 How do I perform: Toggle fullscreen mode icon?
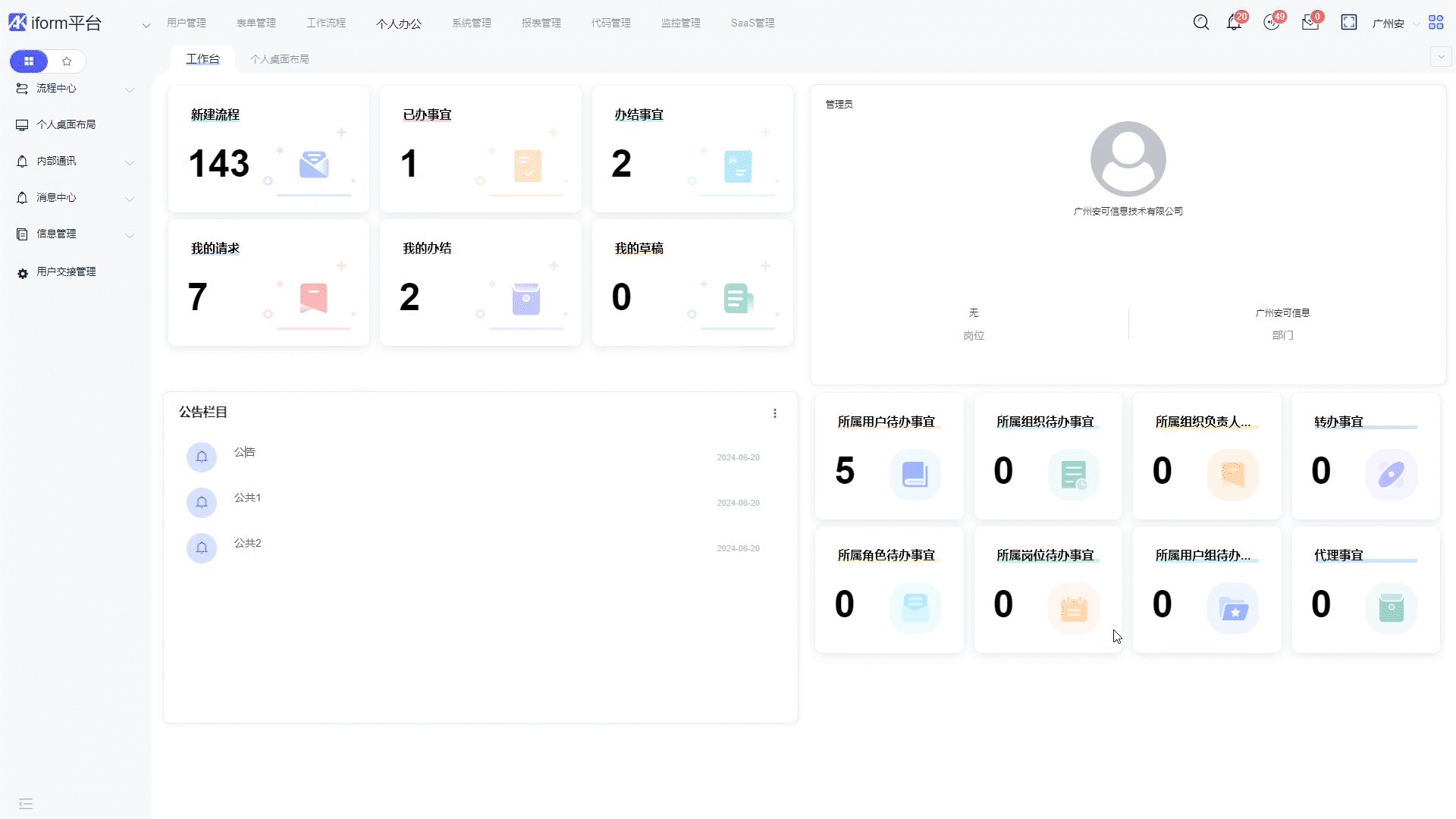pyautogui.click(x=1348, y=23)
